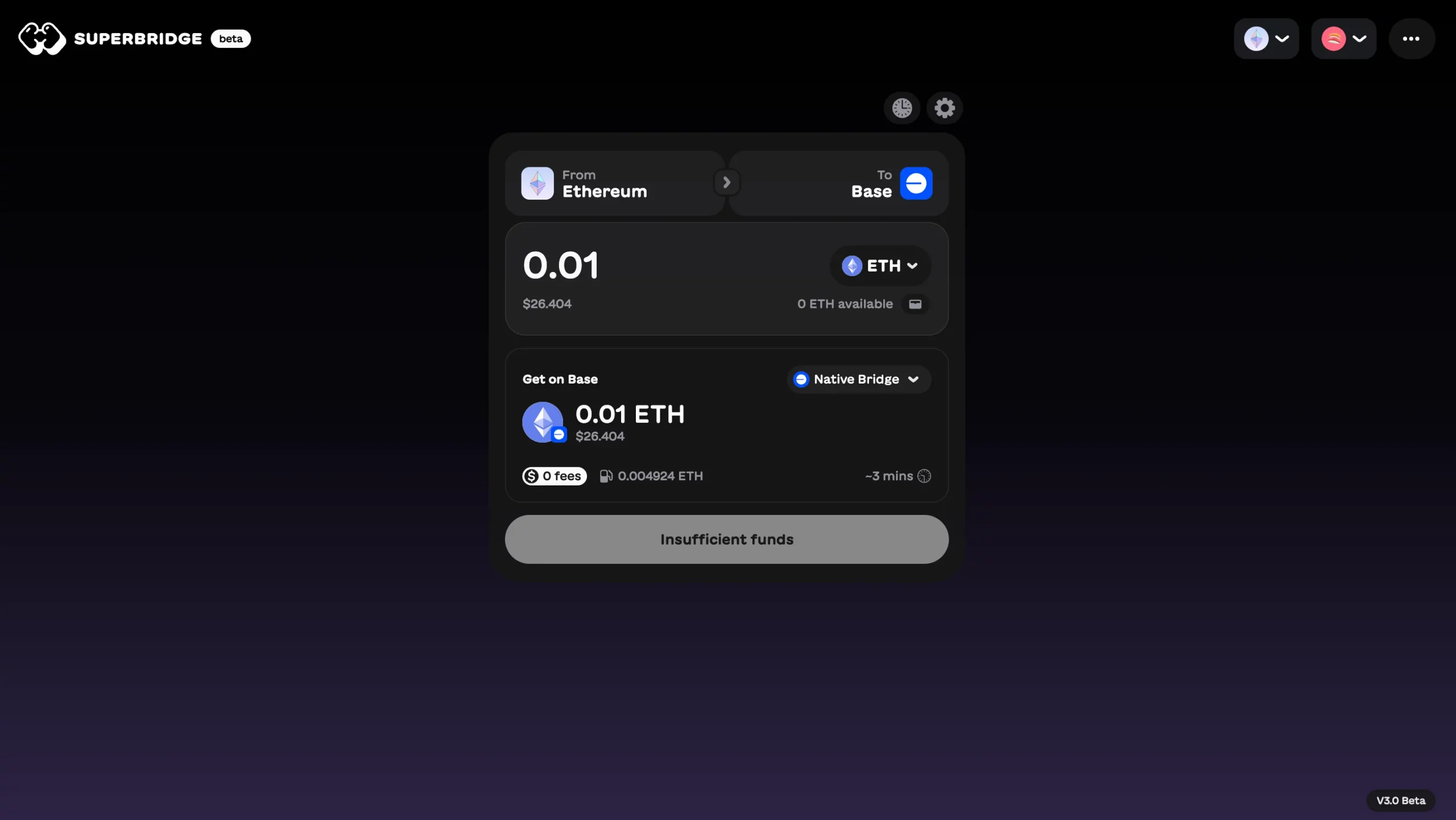Click the Base network icon
Screen dimensions: 1456x820
[916, 183]
